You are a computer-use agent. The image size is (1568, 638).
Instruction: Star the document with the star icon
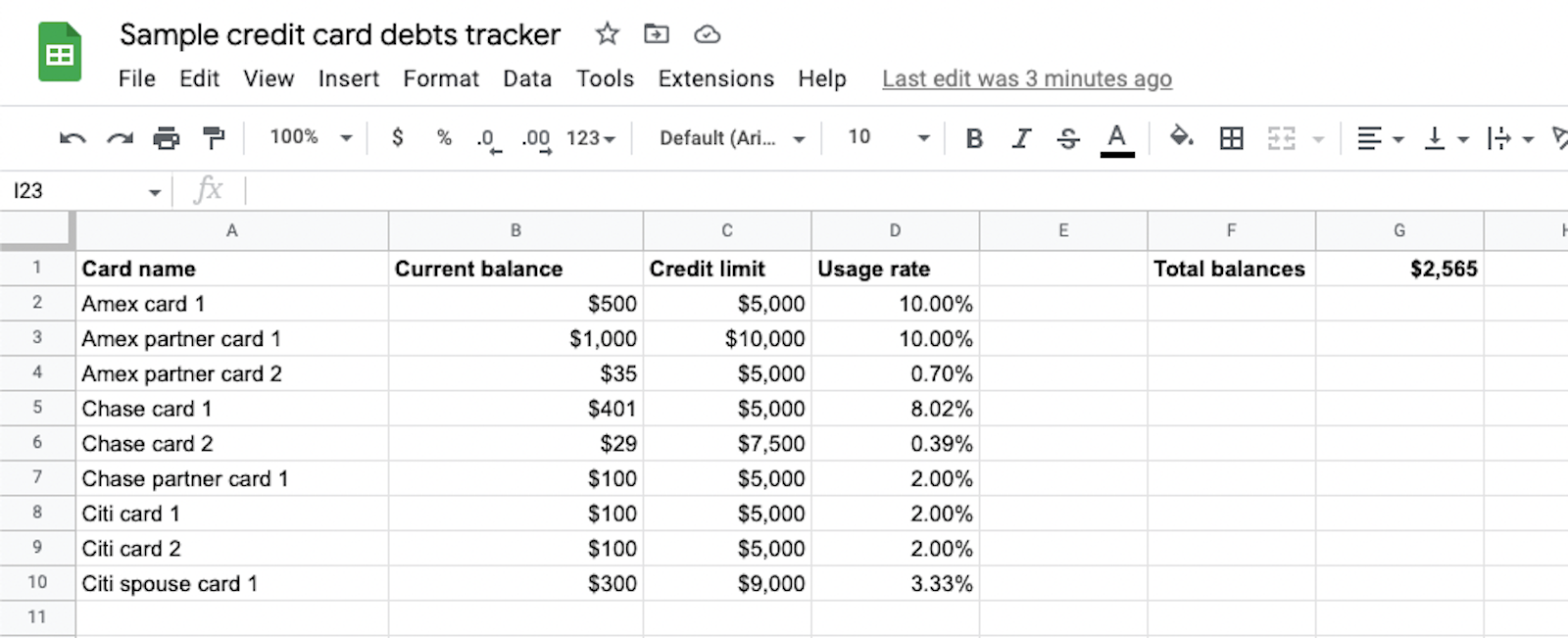pyautogui.click(x=608, y=34)
